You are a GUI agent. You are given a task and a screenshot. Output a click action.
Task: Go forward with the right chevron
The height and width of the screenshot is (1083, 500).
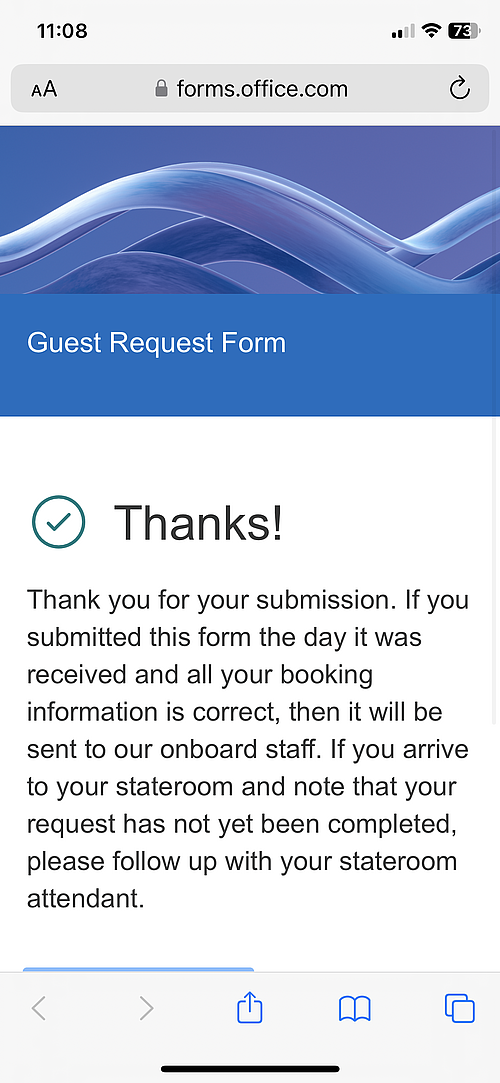[x=146, y=1008]
